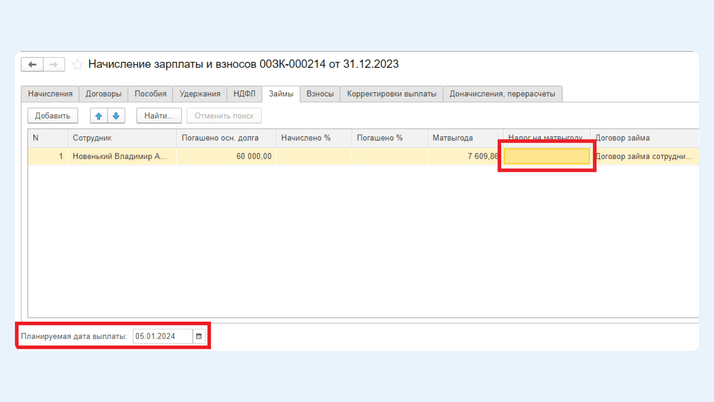Open calendar picker for planned payment date
Viewport: 714px width, 402px height.
tap(199, 336)
